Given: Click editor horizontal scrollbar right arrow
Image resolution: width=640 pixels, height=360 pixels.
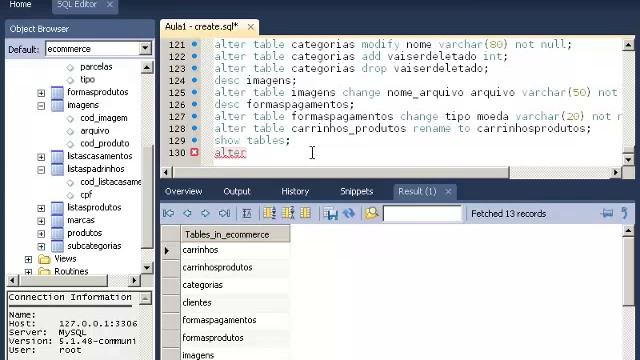Looking at the screenshot, I should 616,172.
